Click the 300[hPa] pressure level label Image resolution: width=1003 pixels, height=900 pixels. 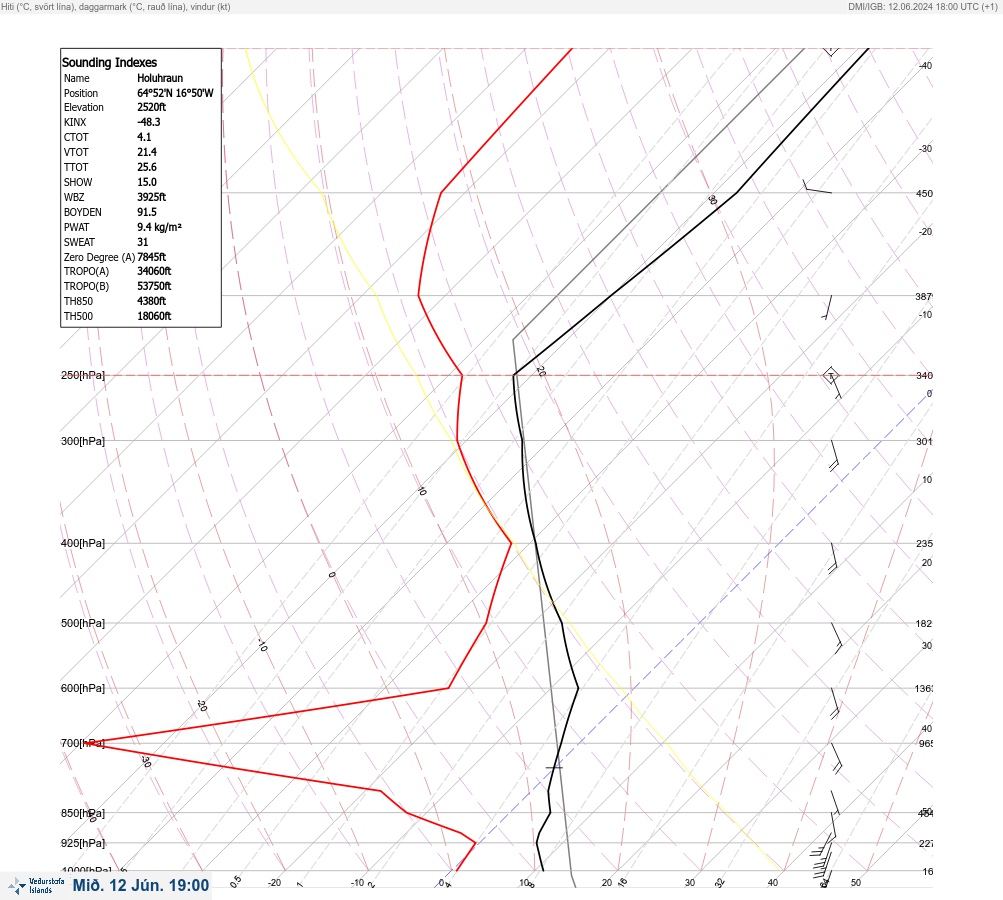point(83,441)
